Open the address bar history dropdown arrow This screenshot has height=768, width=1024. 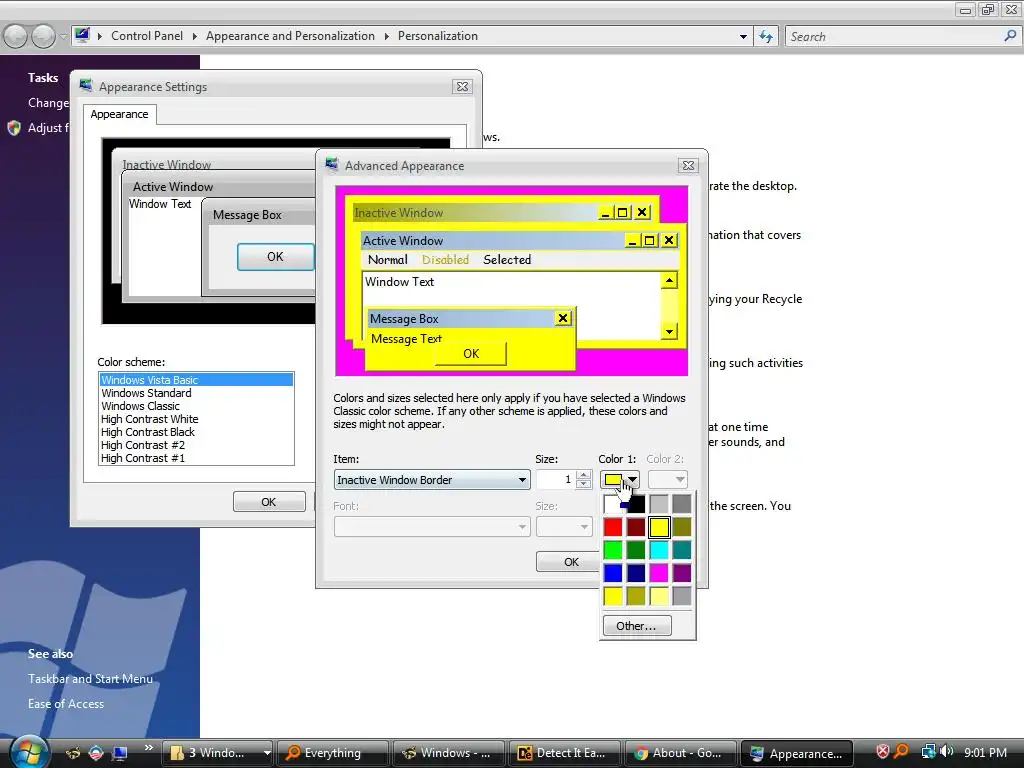coord(743,37)
